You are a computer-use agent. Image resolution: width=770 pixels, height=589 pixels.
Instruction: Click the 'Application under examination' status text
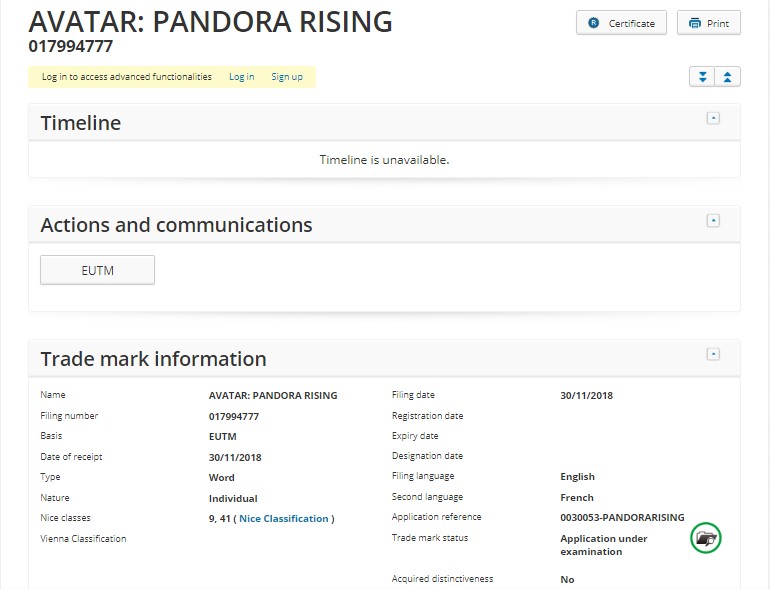(x=603, y=545)
